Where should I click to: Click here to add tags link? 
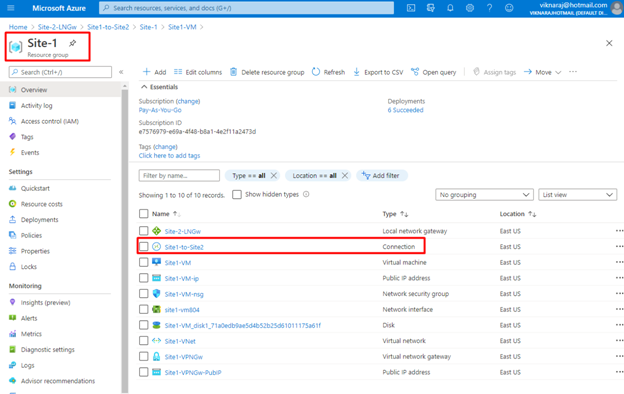(170, 156)
